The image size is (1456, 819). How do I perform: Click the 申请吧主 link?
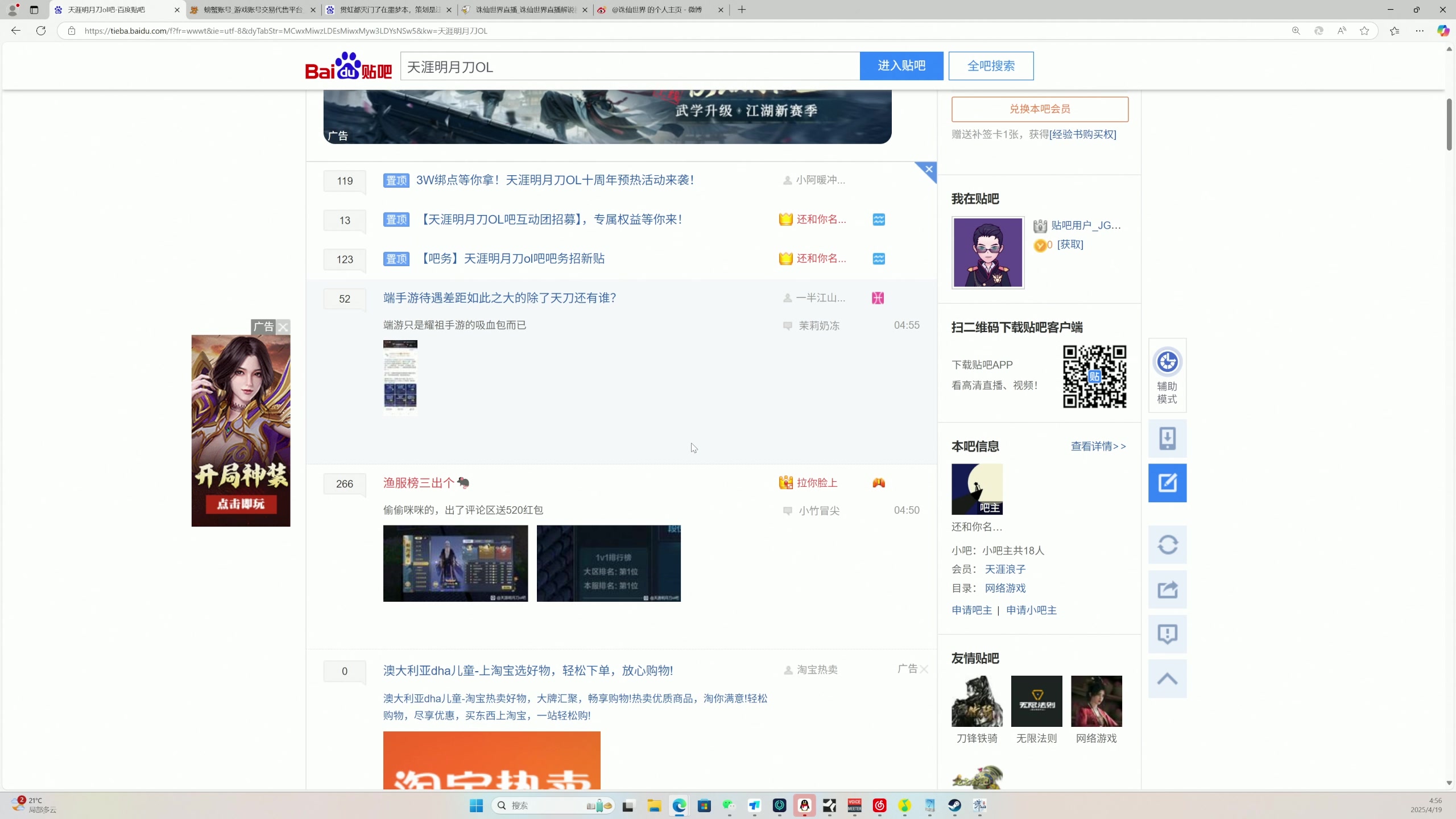click(971, 610)
